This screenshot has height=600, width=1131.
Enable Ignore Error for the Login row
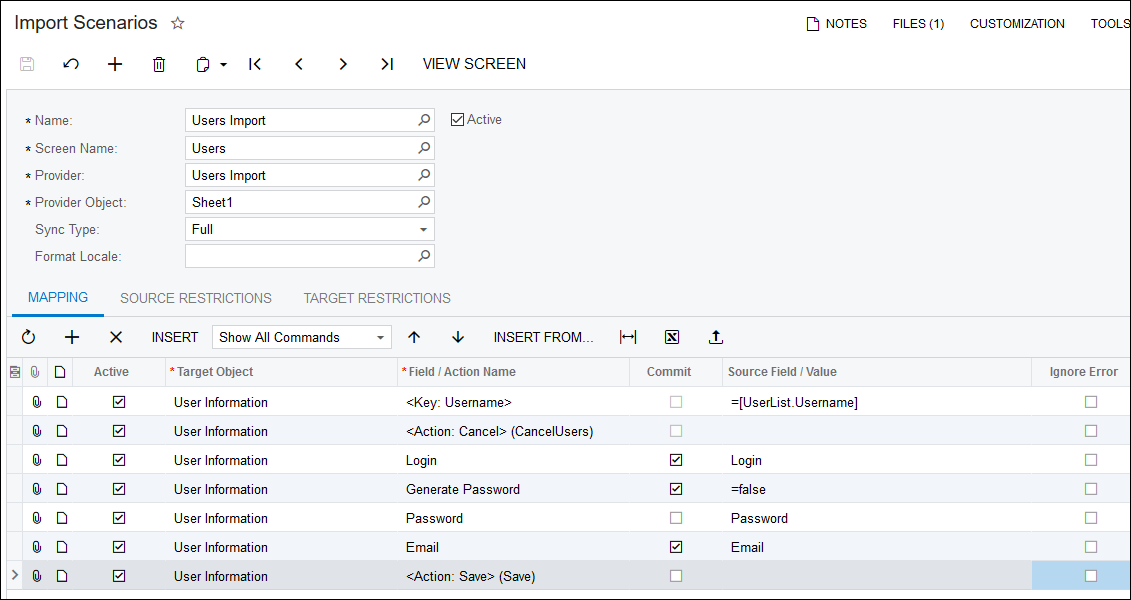1091,460
